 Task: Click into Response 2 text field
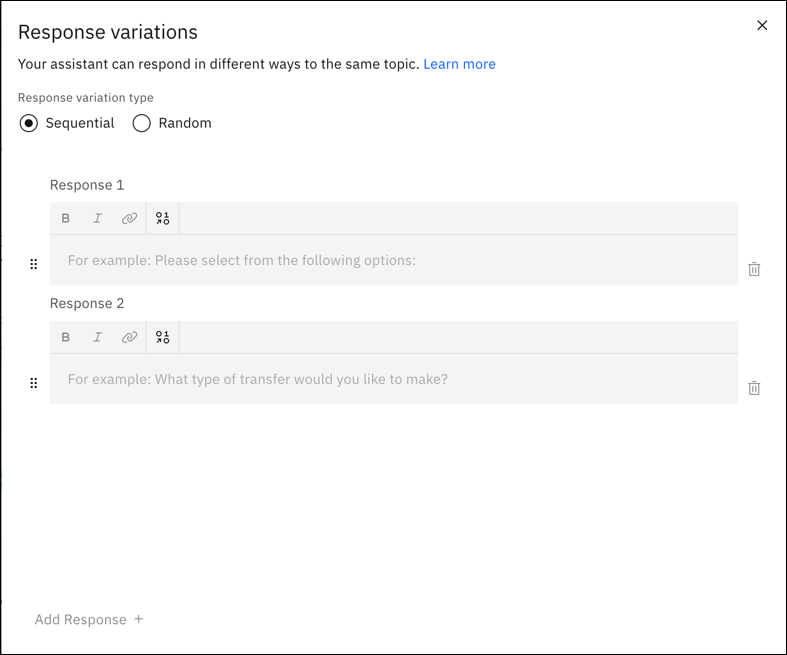pyautogui.click(x=394, y=380)
